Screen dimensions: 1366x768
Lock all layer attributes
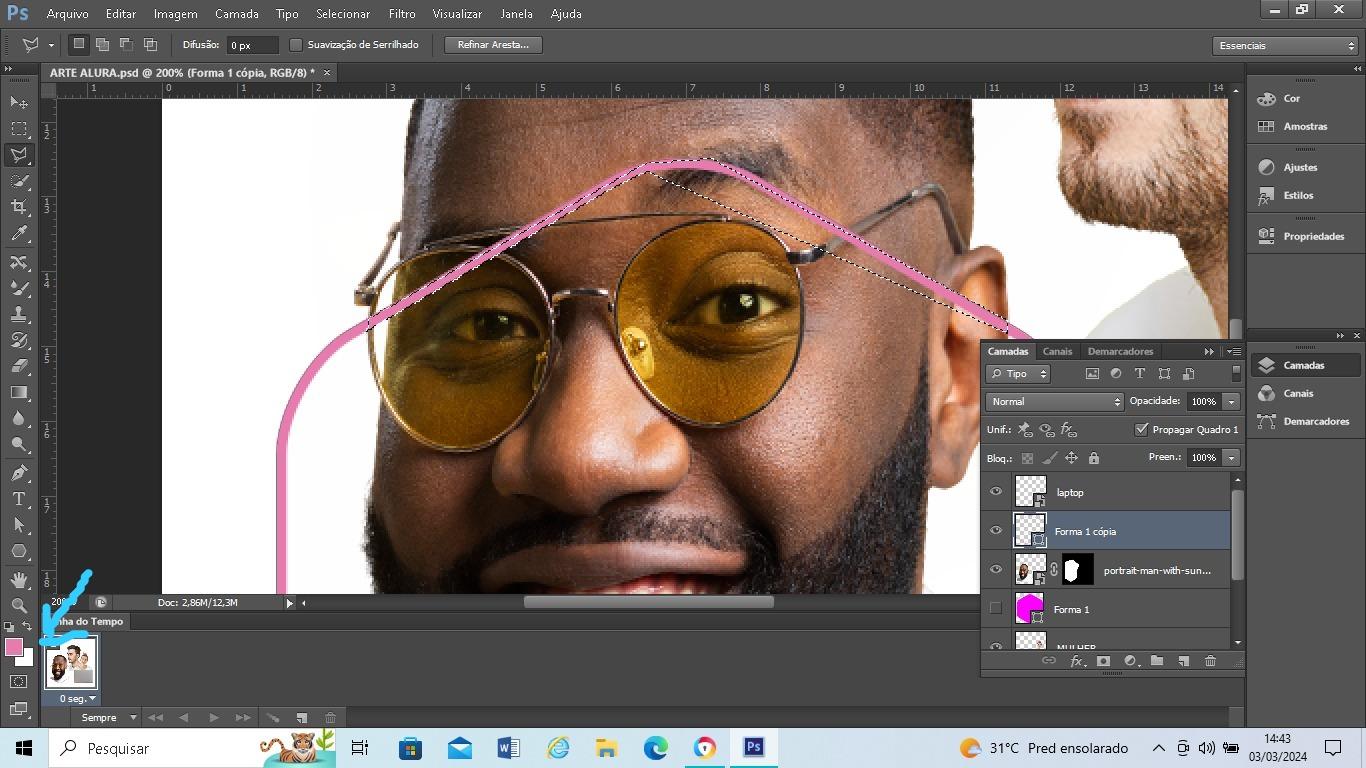[x=1094, y=458]
